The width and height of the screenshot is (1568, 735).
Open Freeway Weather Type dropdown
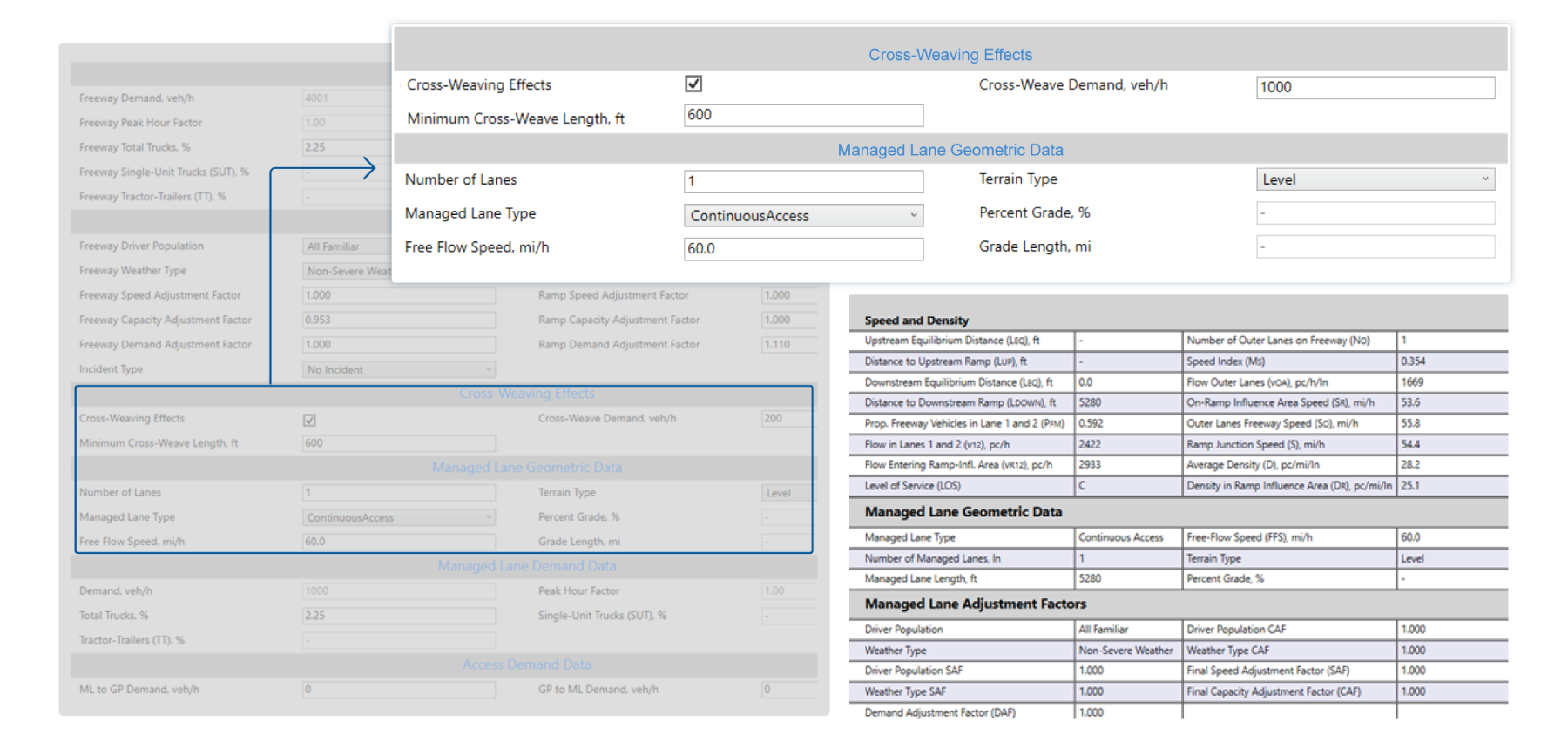[347, 271]
